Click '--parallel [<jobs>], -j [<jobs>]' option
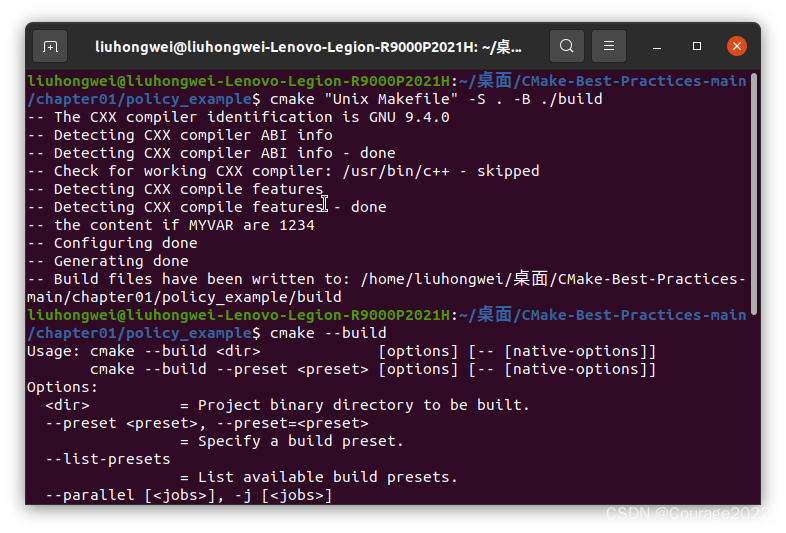 (189, 495)
